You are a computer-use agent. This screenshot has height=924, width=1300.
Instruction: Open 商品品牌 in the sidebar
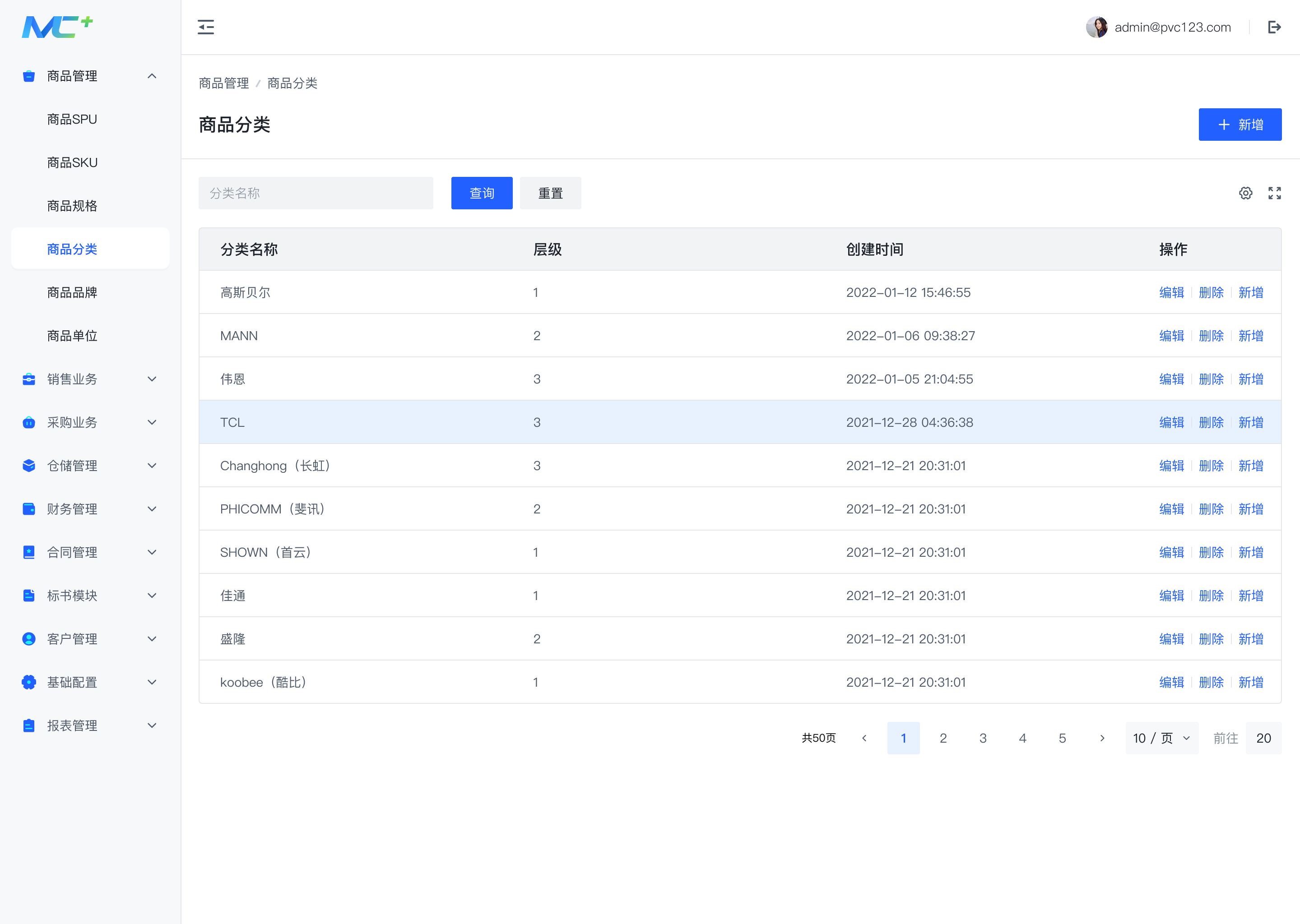(x=72, y=292)
